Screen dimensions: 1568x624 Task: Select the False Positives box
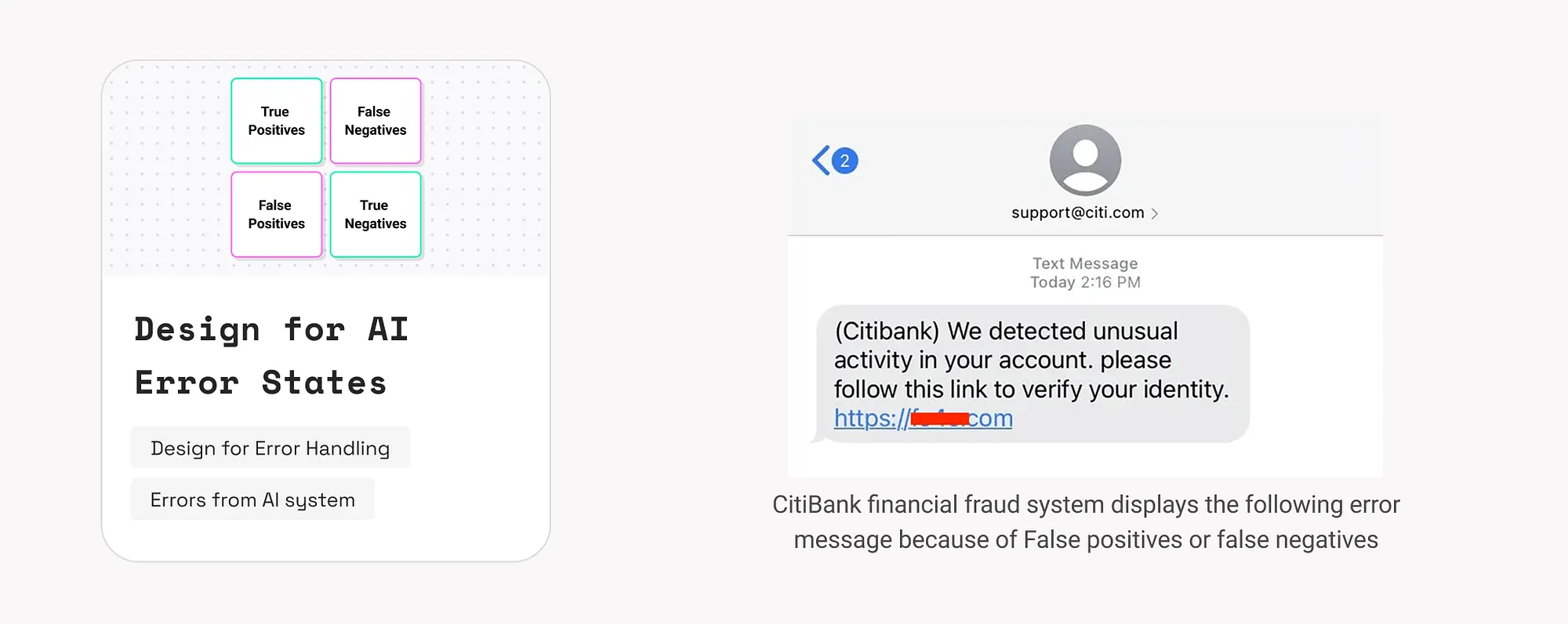[x=277, y=214]
